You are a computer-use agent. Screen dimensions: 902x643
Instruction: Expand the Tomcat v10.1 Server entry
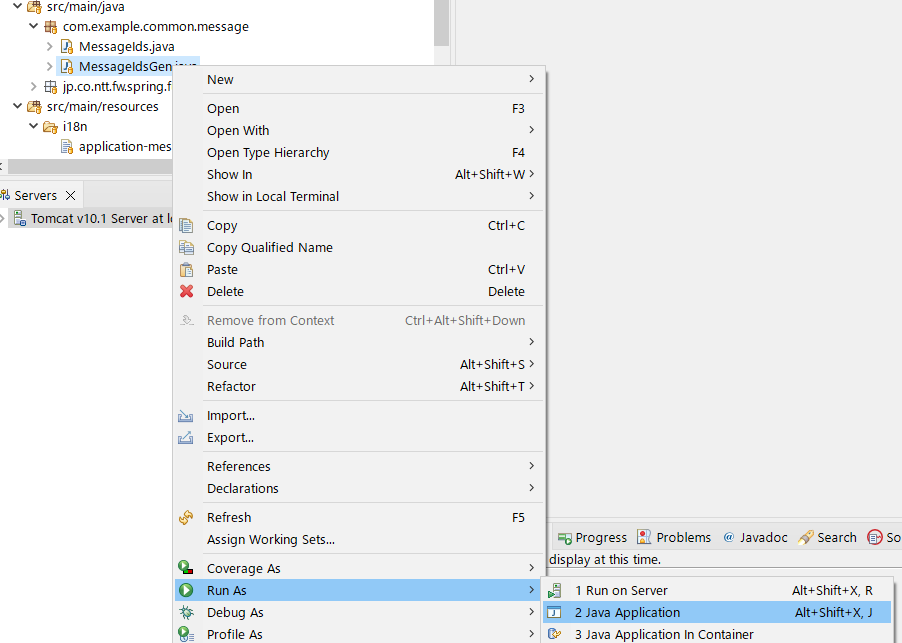(x=4, y=219)
